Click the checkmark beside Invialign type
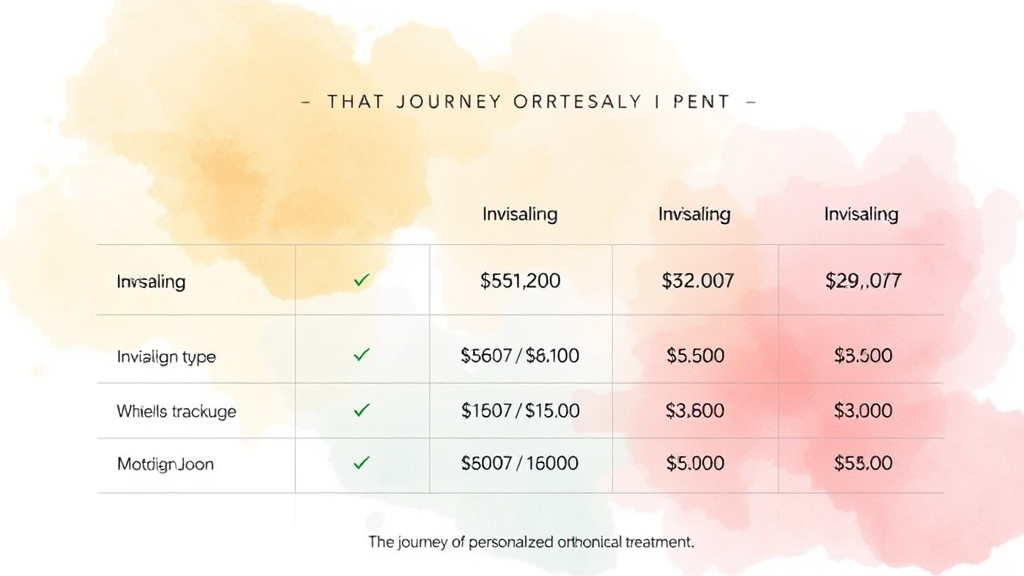This screenshot has width=1024, height=576. (x=362, y=355)
